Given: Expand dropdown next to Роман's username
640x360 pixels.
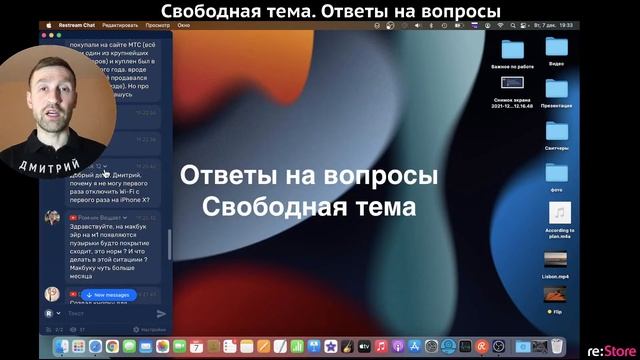Looking at the screenshot, I should (x=125, y=218).
